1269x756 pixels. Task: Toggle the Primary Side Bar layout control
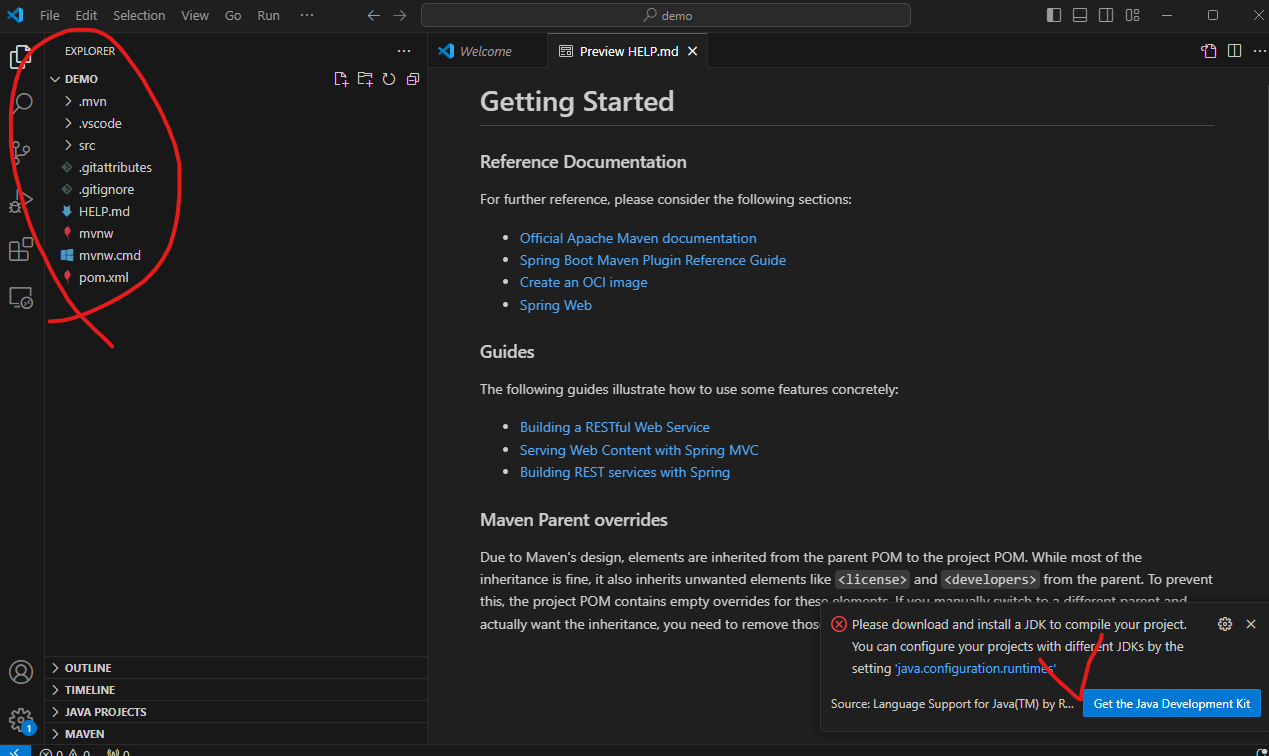1053,15
